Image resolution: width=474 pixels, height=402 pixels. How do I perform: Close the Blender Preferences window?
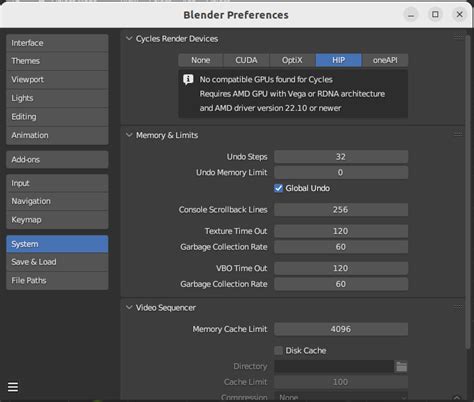tap(459, 15)
